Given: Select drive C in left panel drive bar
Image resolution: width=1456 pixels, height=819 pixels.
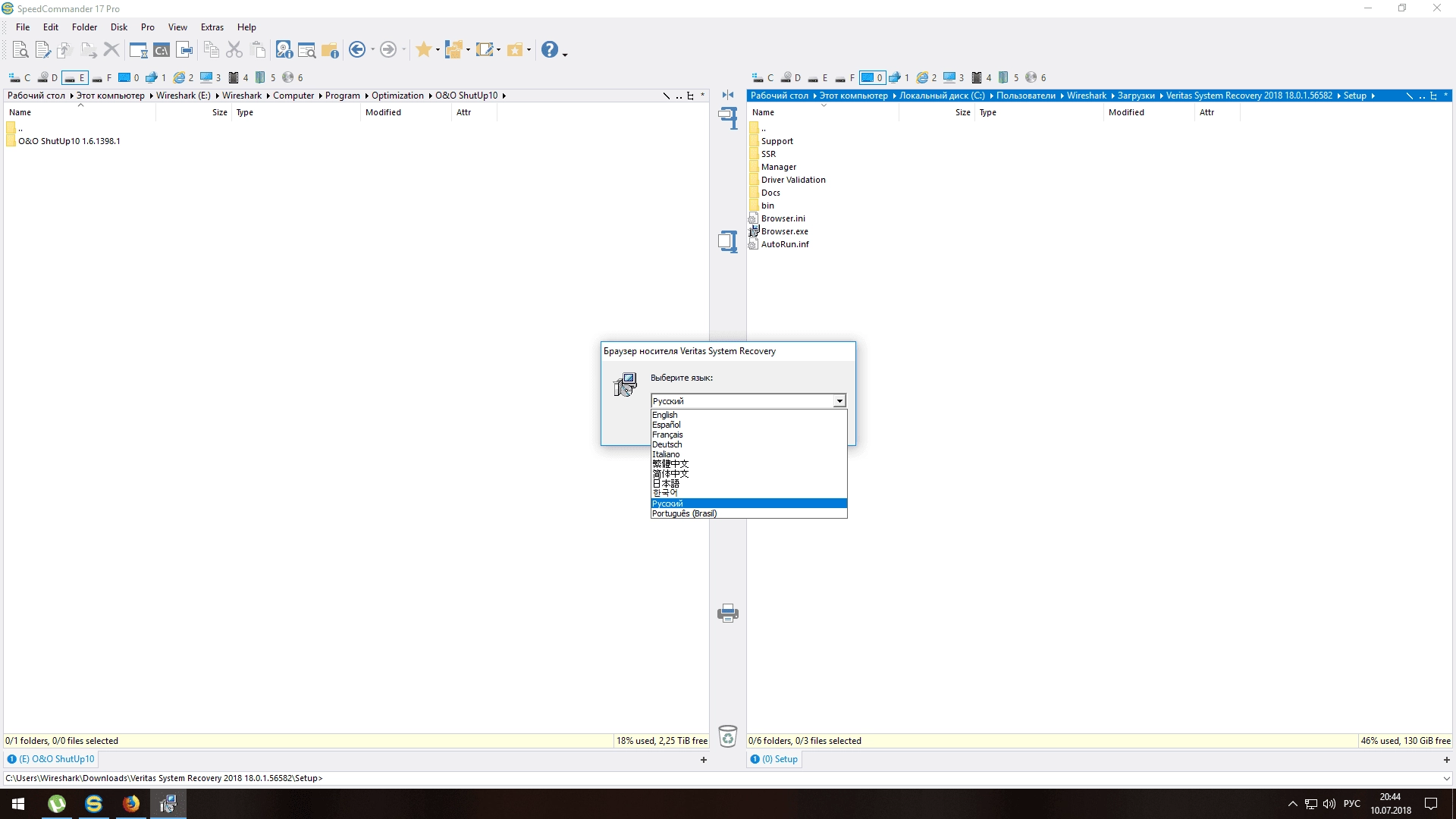Looking at the screenshot, I should (x=20, y=77).
